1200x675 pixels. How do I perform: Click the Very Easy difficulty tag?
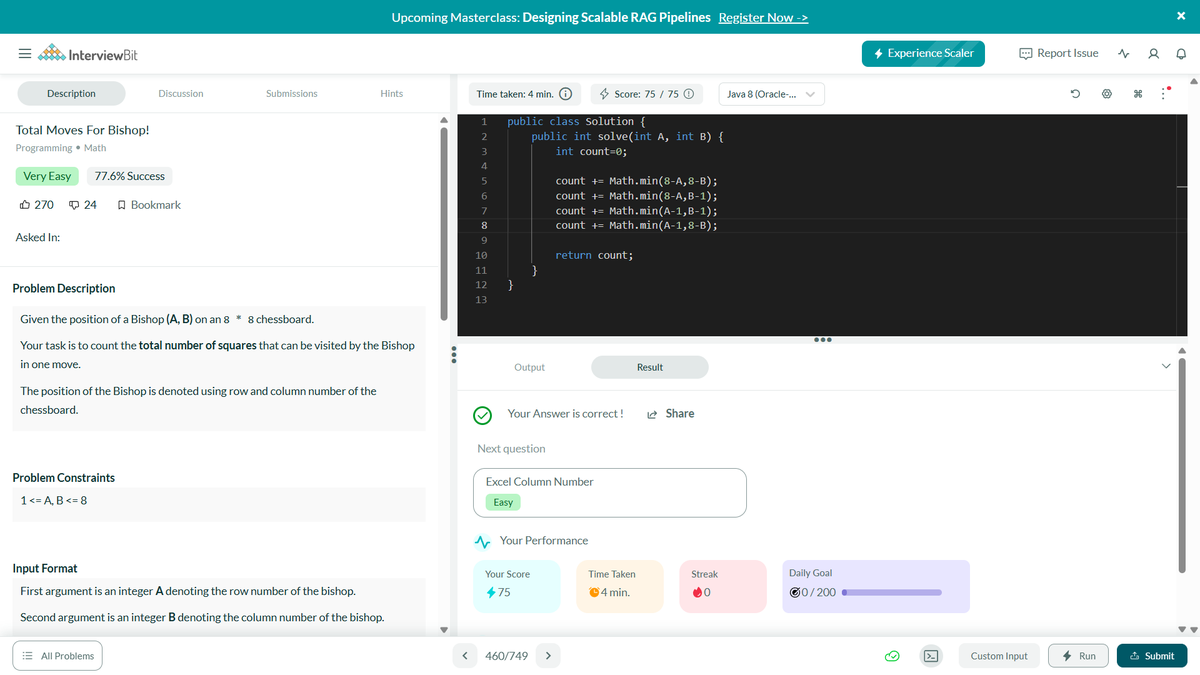[x=48, y=176]
